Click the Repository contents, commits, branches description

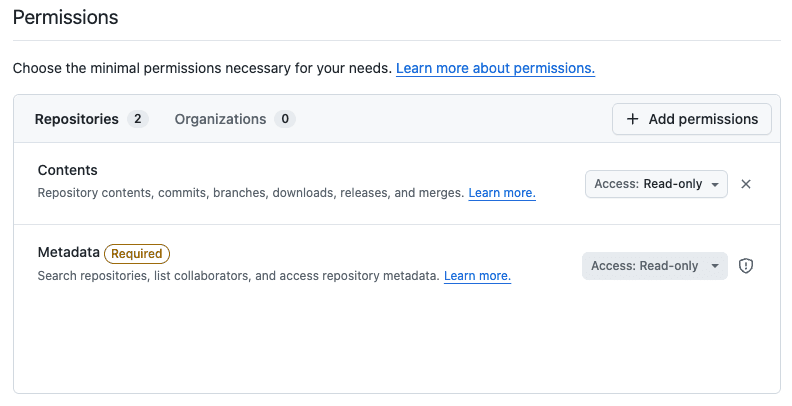[251, 193]
